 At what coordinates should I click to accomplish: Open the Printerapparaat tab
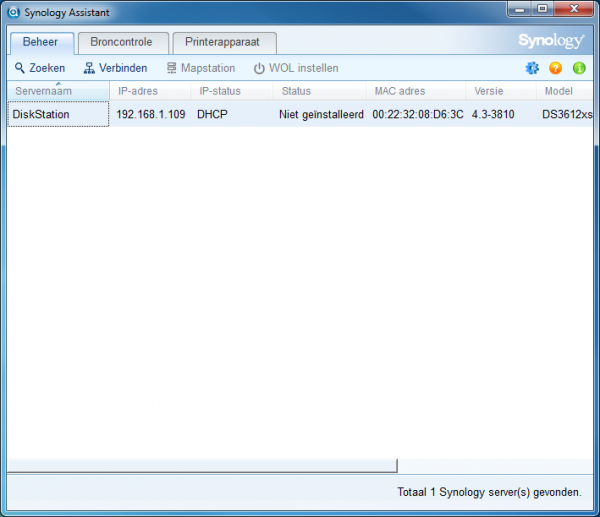click(224, 42)
